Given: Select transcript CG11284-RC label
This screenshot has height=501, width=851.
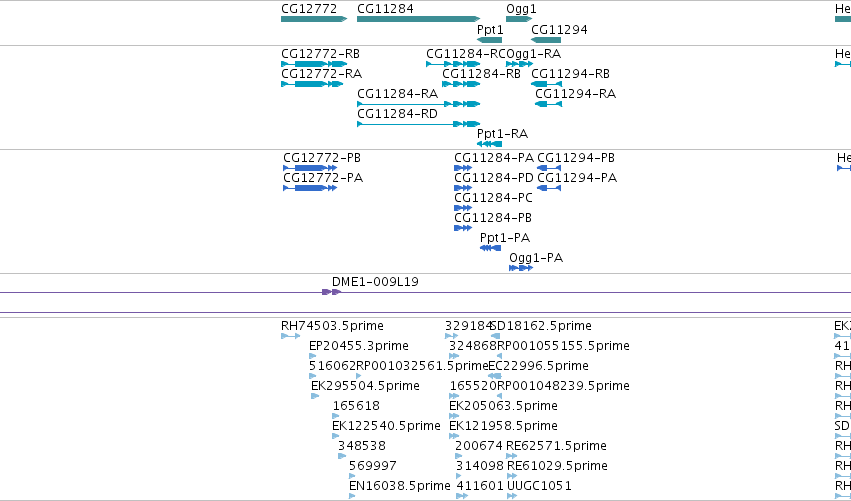Looking at the screenshot, I should pos(466,54).
